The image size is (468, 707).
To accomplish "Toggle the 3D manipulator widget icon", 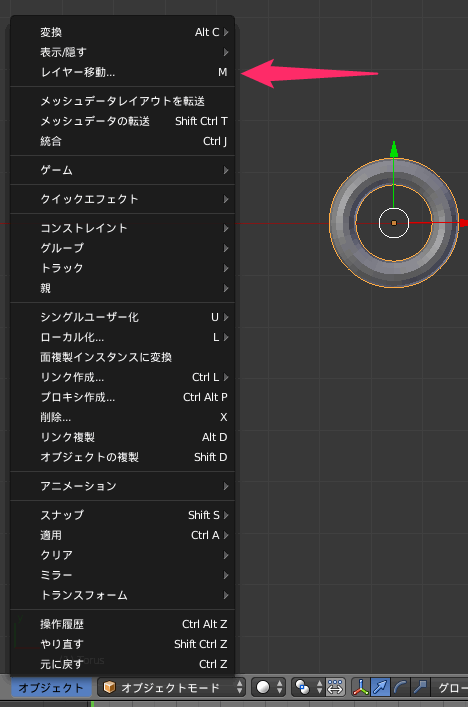I will [361, 687].
